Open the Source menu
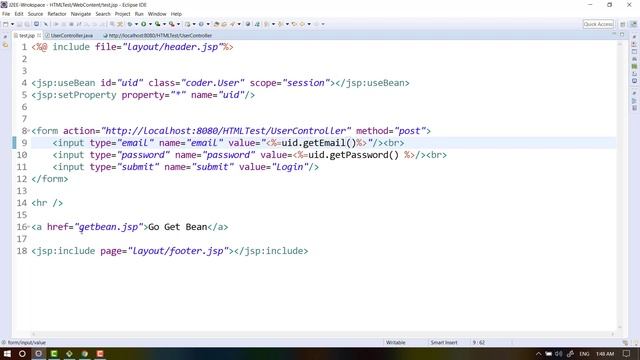640x360 pixels. coord(35,14)
